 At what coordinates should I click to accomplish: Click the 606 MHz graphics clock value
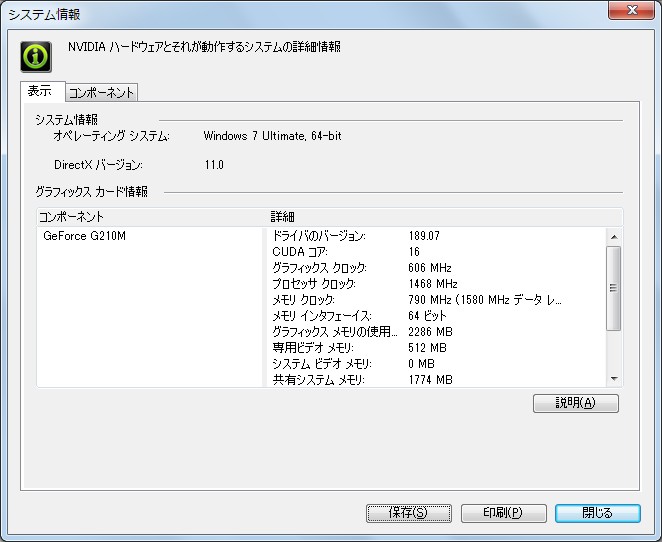pos(430,268)
